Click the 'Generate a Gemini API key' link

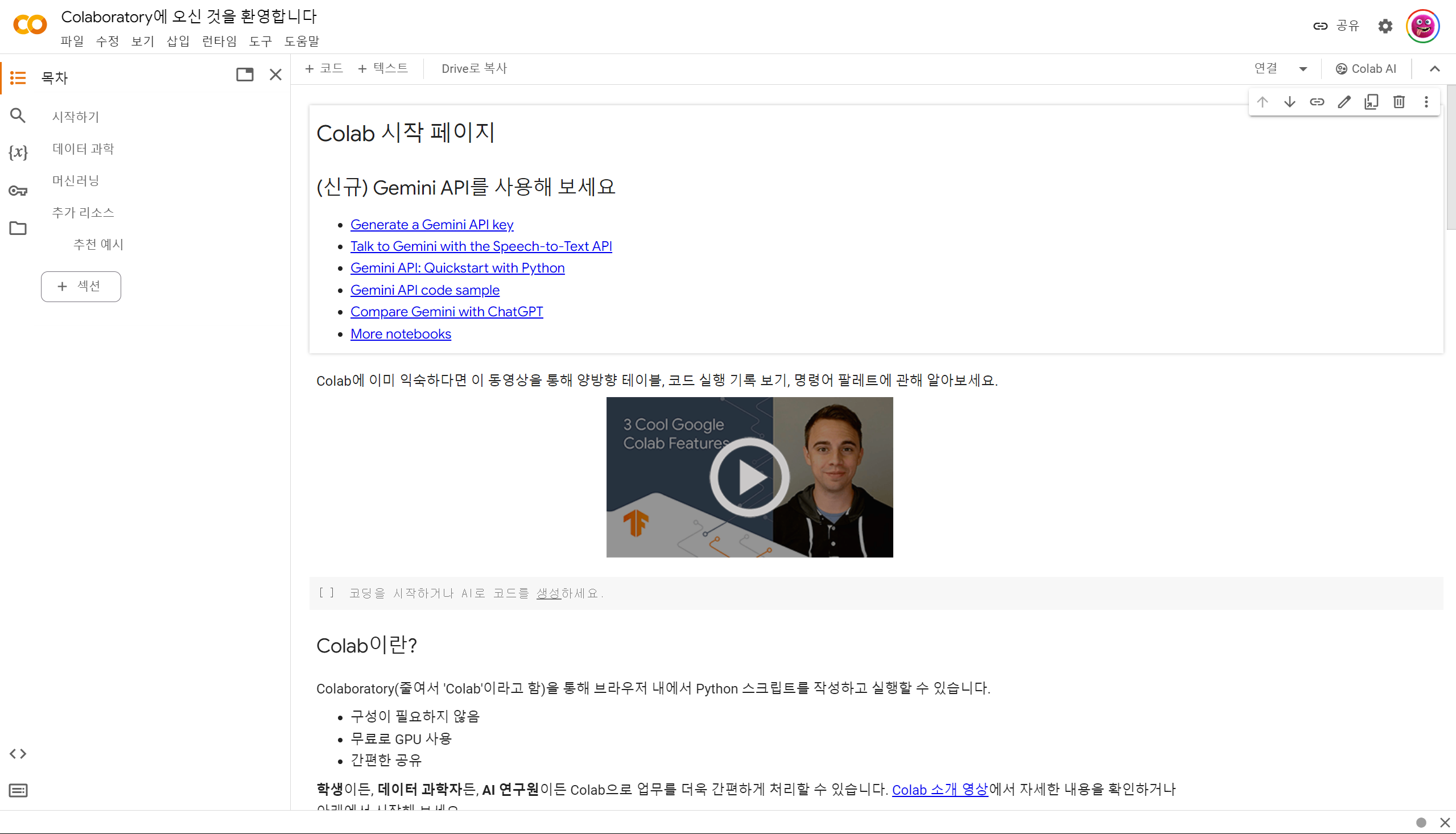(x=431, y=225)
